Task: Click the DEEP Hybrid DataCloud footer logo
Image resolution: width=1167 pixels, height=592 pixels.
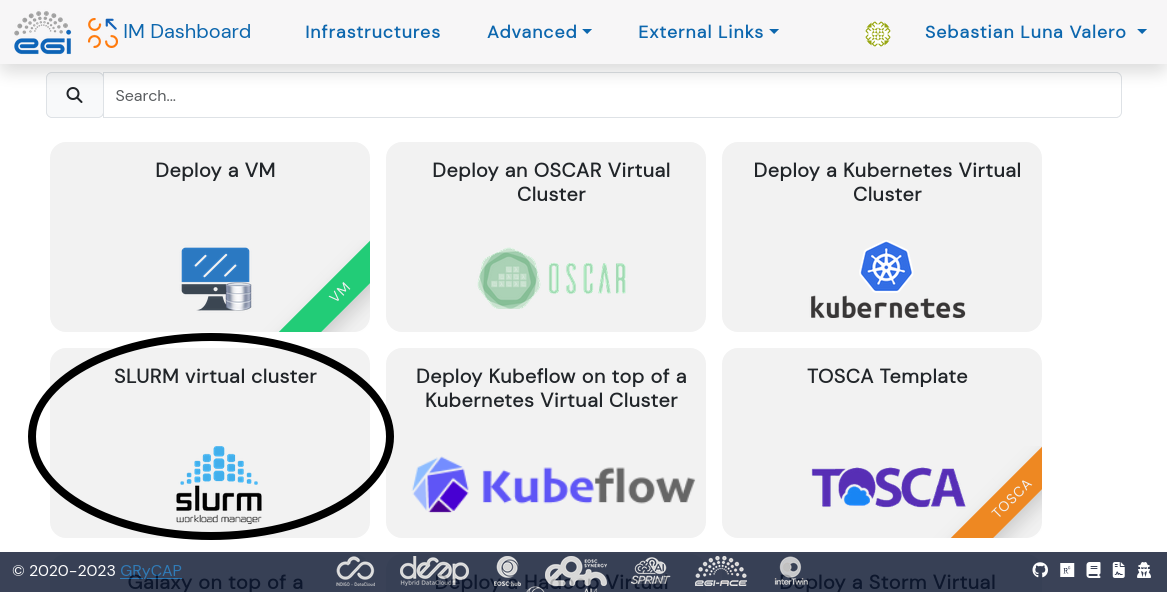Action: click(x=435, y=571)
